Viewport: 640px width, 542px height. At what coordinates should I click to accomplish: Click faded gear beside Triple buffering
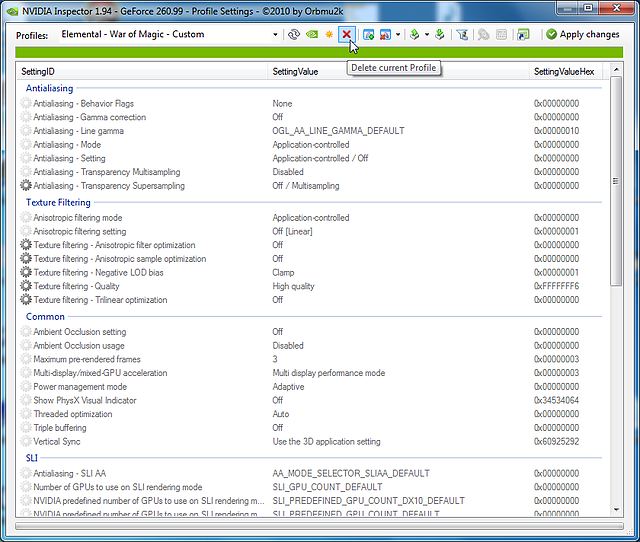(x=26, y=428)
